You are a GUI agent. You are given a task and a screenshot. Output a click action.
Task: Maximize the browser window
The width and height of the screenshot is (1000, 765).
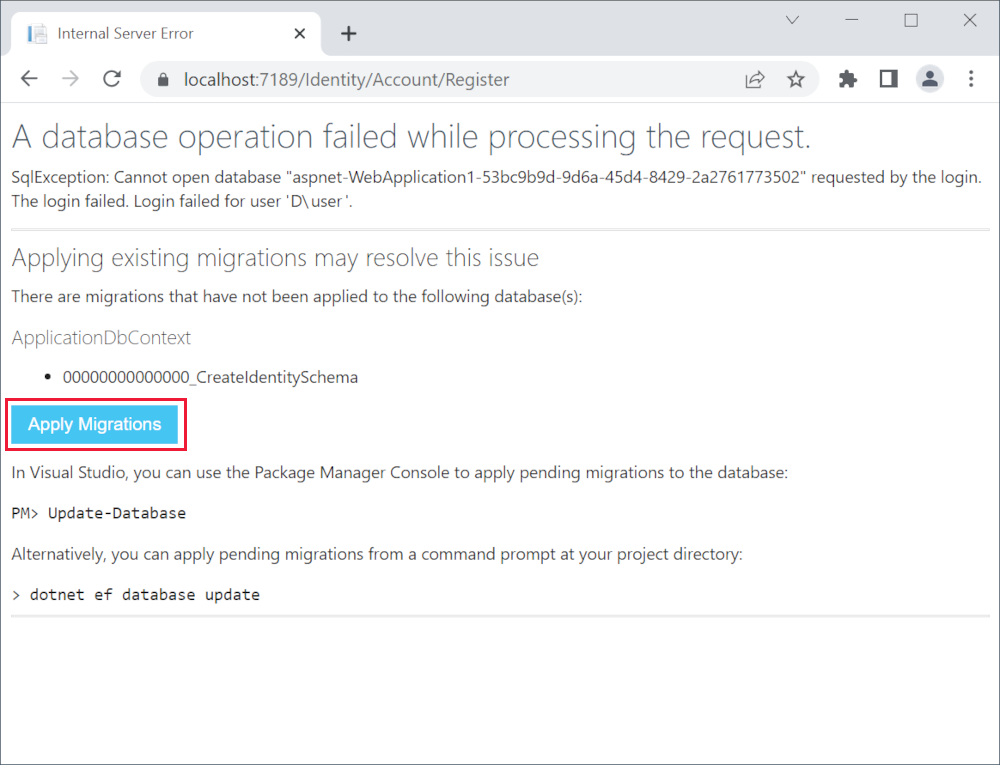[x=911, y=19]
